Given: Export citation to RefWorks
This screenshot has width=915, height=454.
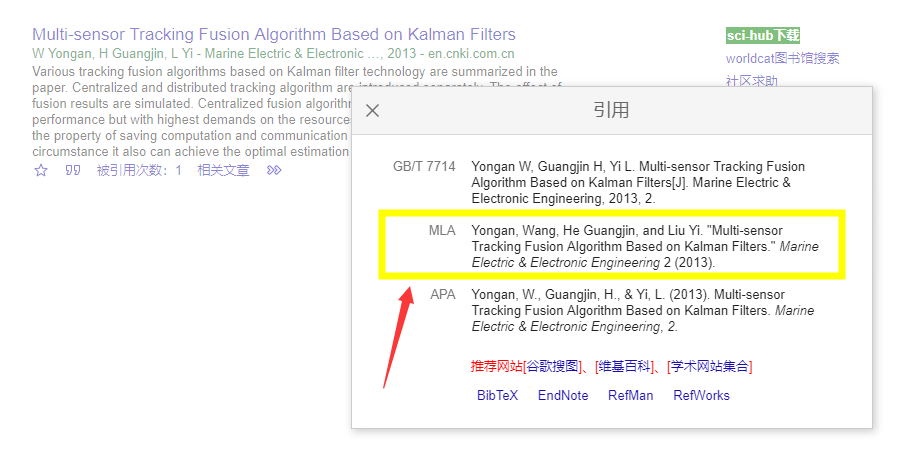Looking at the screenshot, I should pos(701,395).
